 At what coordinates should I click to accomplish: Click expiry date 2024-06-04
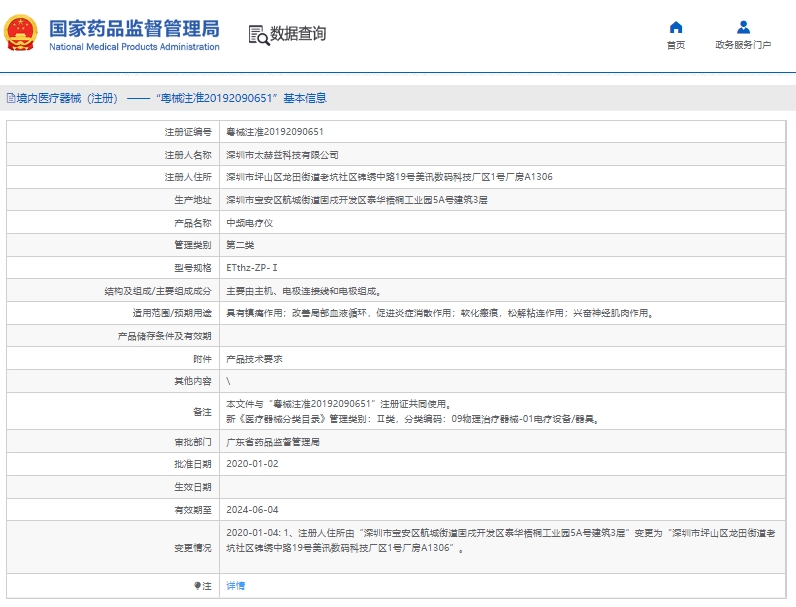click(252, 510)
